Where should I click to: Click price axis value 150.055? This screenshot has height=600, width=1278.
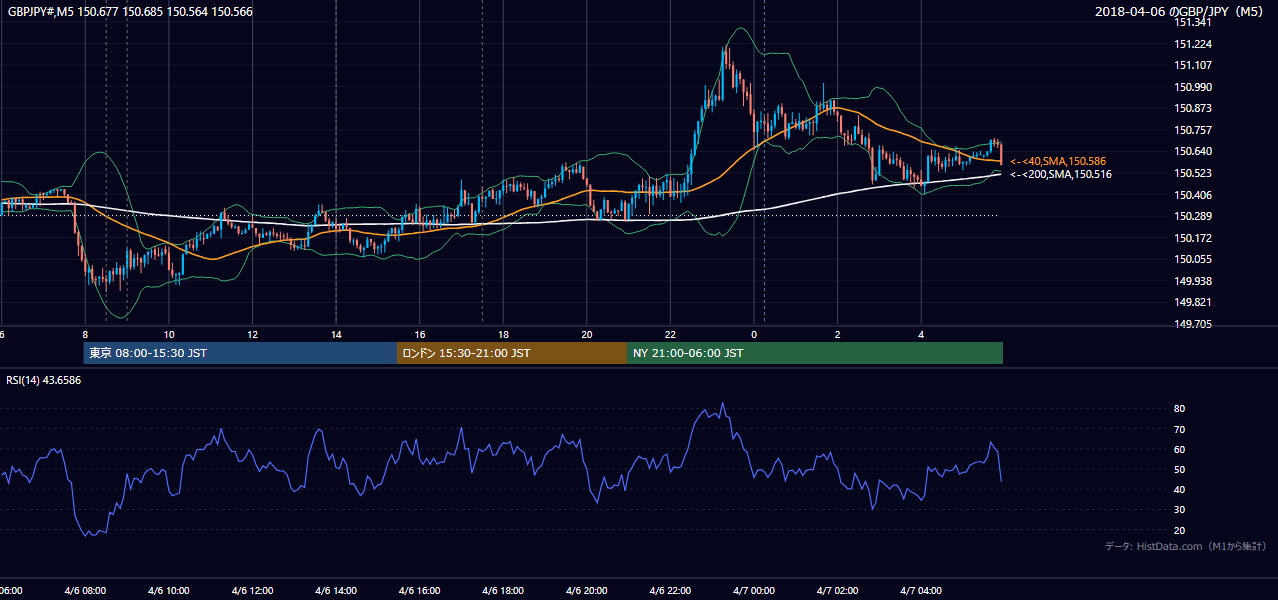(1193, 259)
